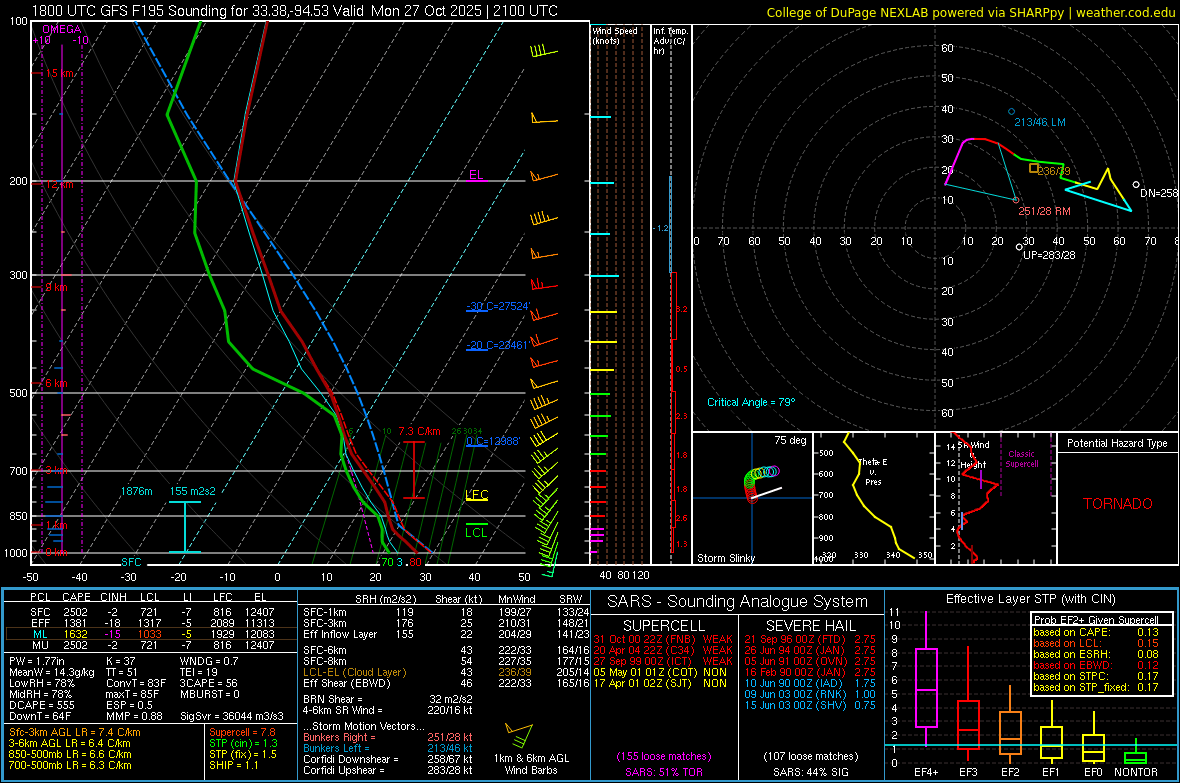This screenshot has height=783, width=1180.
Task: Click the red RM circle marker on hodograph
Action: [x=1015, y=200]
